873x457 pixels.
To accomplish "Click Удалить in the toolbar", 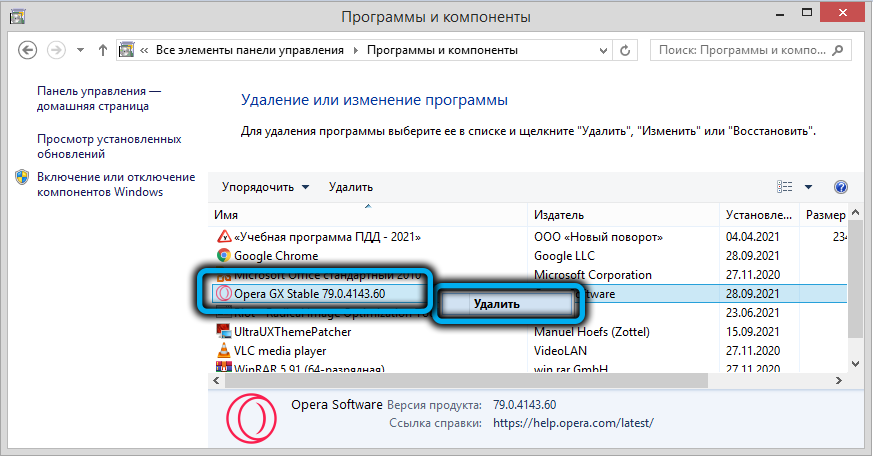I will click(x=350, y=187).
